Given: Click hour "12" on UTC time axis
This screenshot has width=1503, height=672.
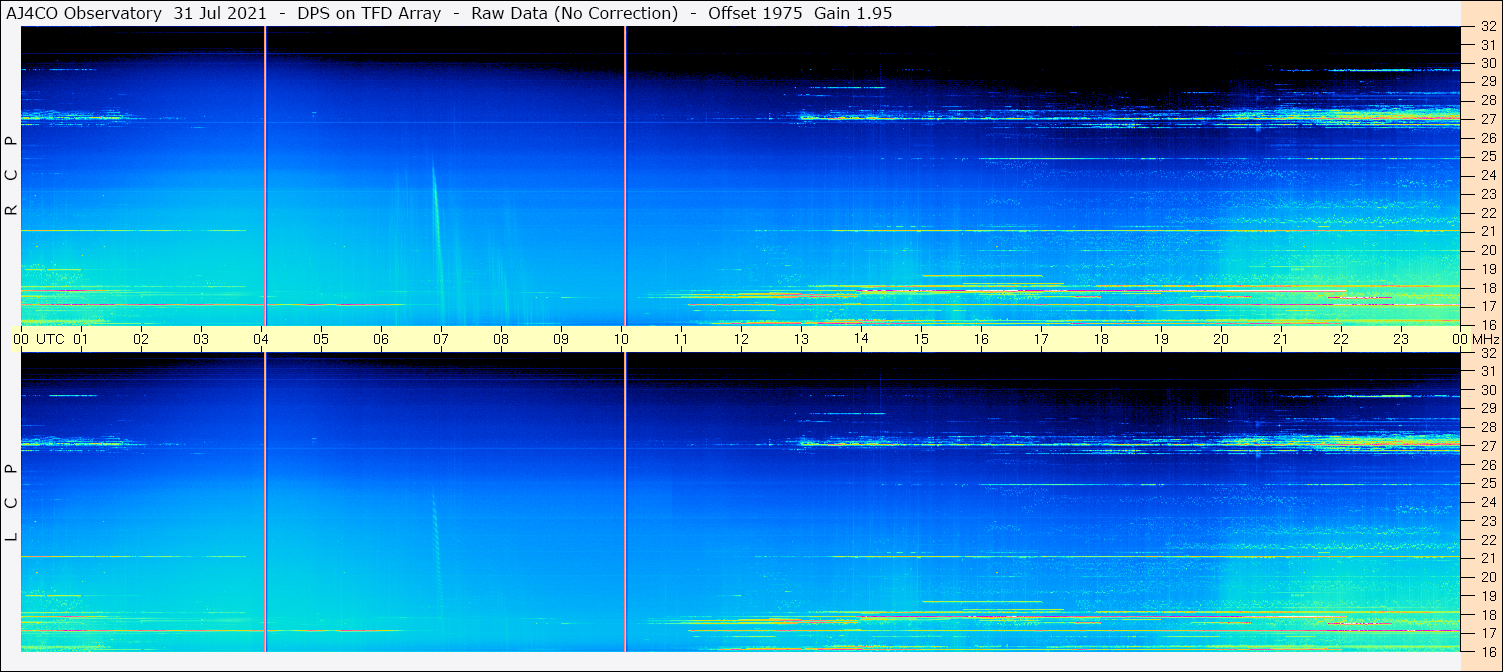Looking at the screenshot, I should (741, 339).
